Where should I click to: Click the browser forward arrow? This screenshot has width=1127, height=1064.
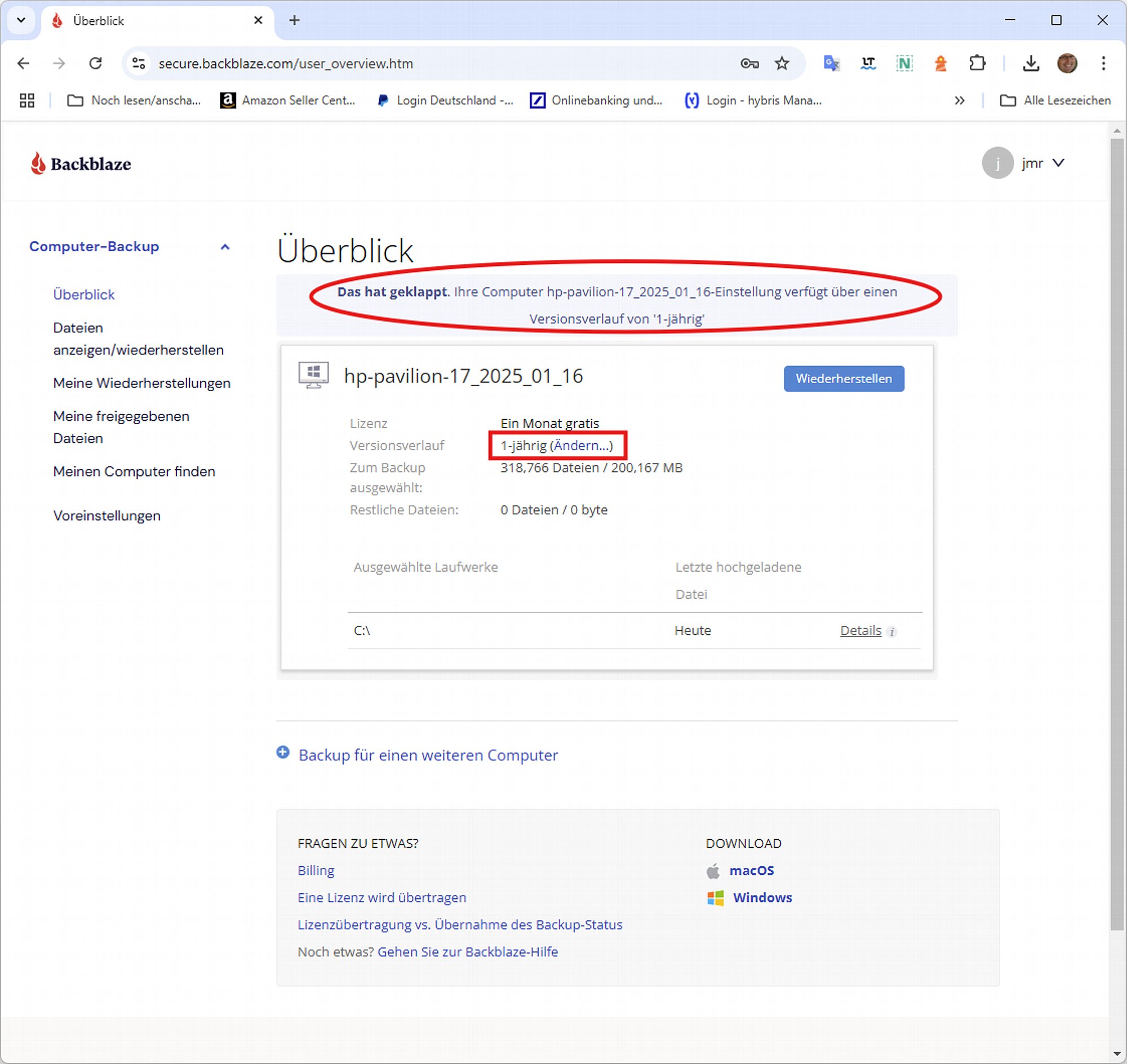pos(59,64)
